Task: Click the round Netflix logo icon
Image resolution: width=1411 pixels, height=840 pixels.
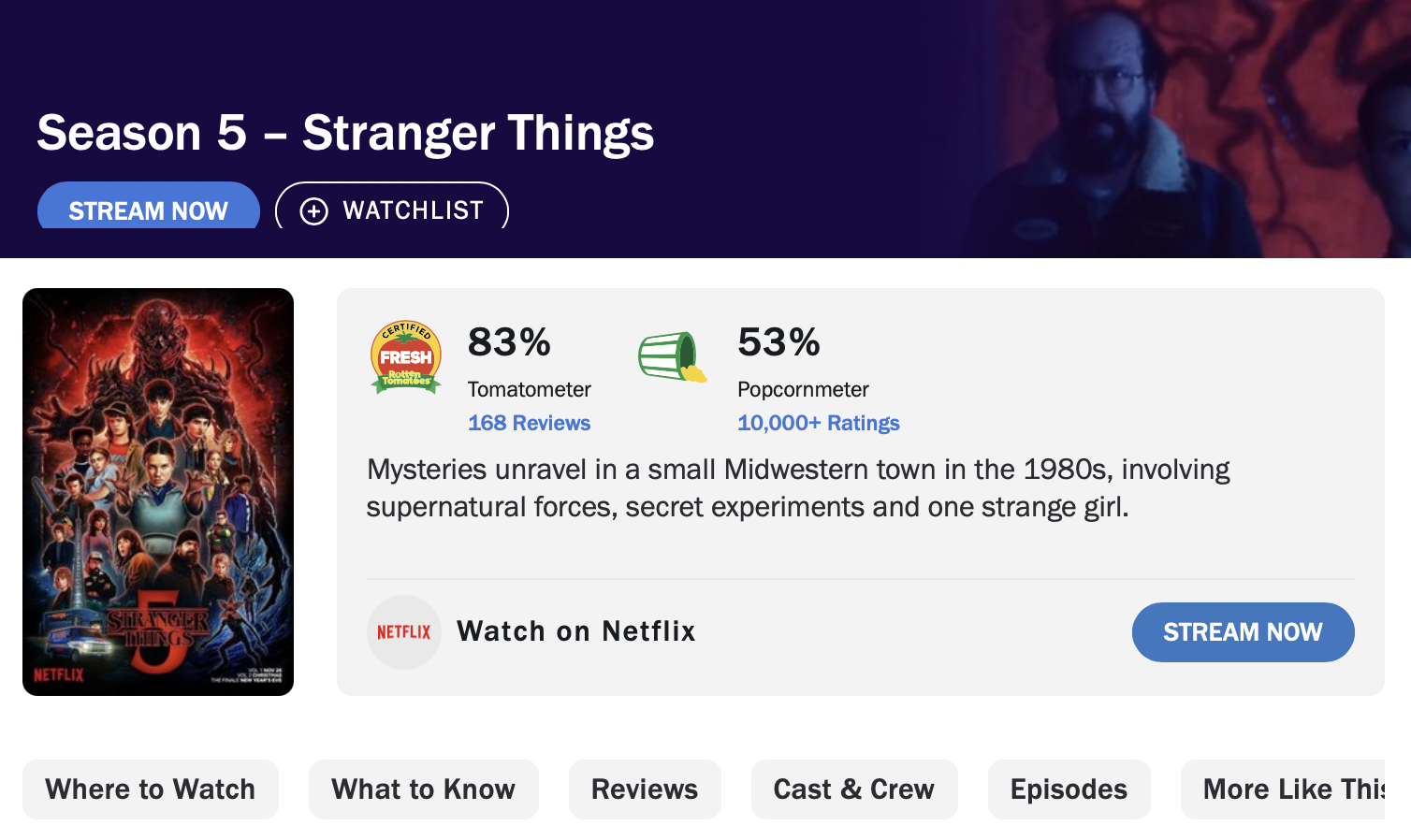Action: pyautogui.click(x=403, y=632)
